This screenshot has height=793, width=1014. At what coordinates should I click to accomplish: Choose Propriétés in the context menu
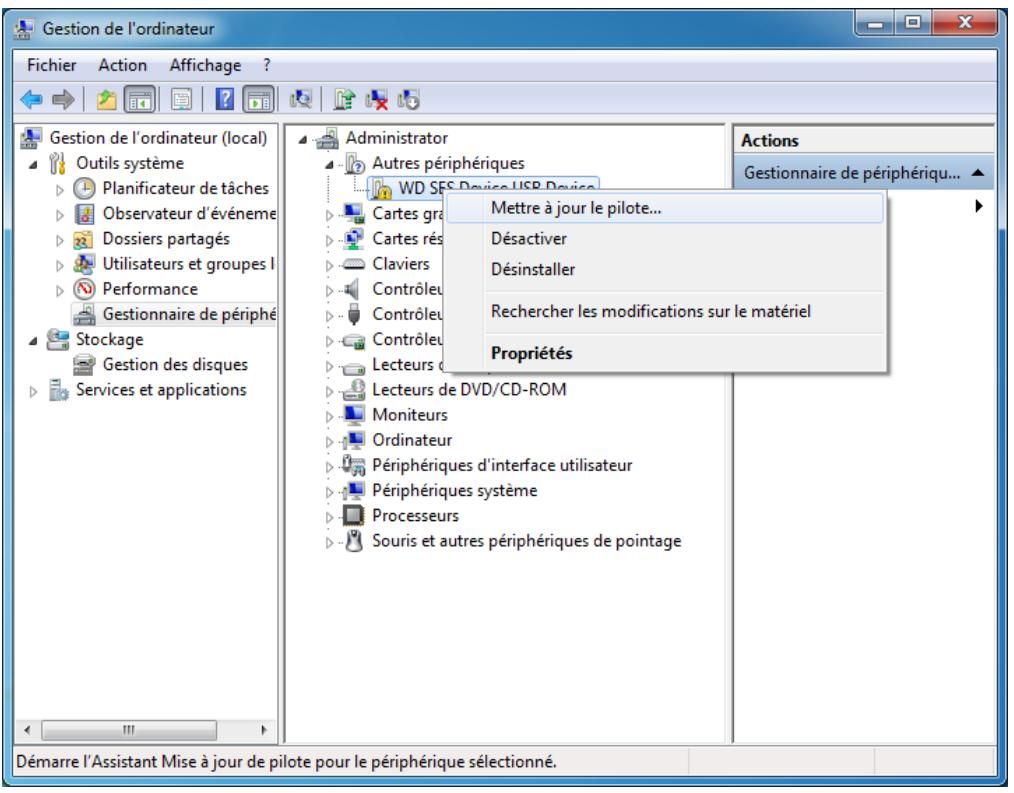[665, 353]
